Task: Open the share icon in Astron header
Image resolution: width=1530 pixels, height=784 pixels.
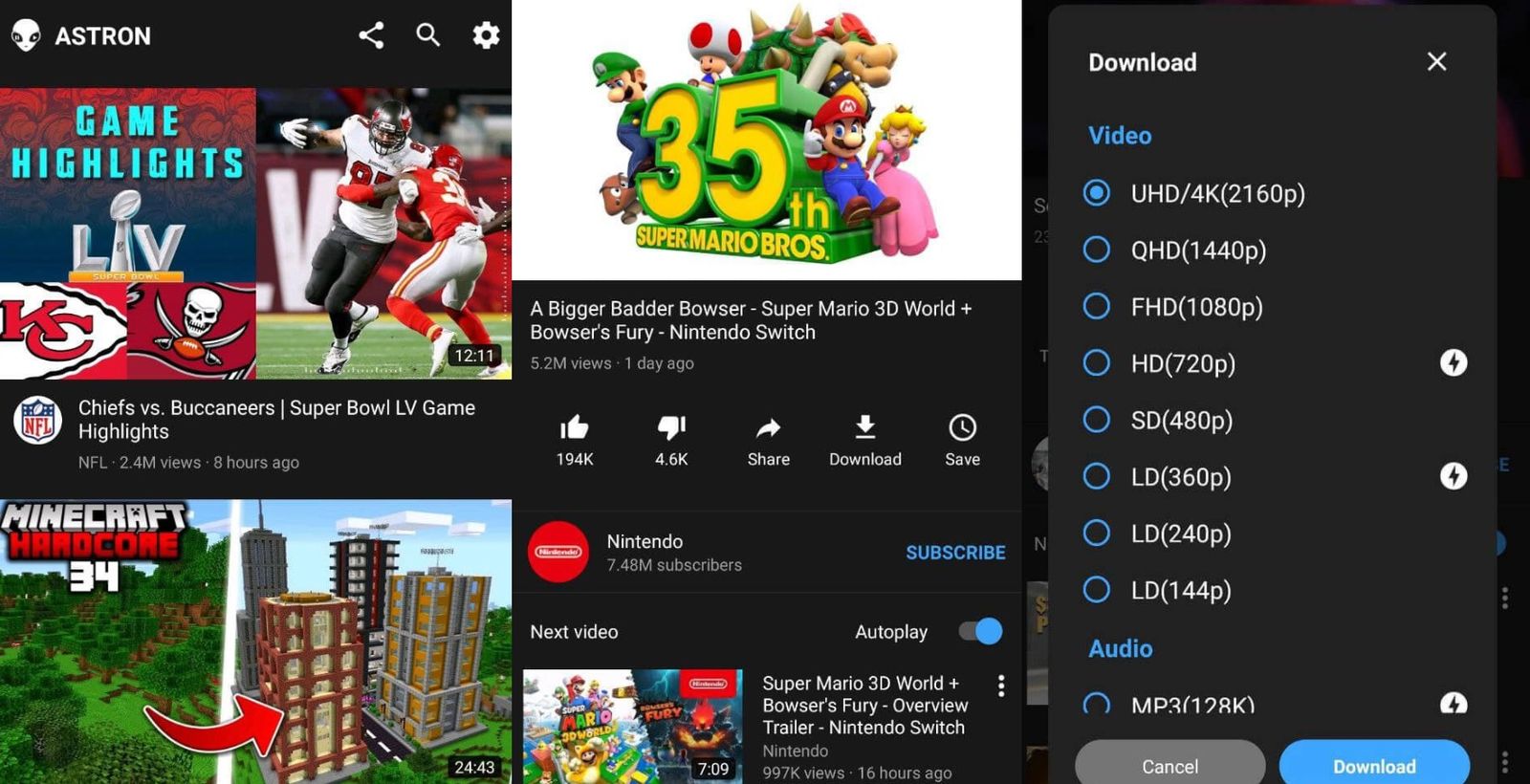Action: (371, 35)
